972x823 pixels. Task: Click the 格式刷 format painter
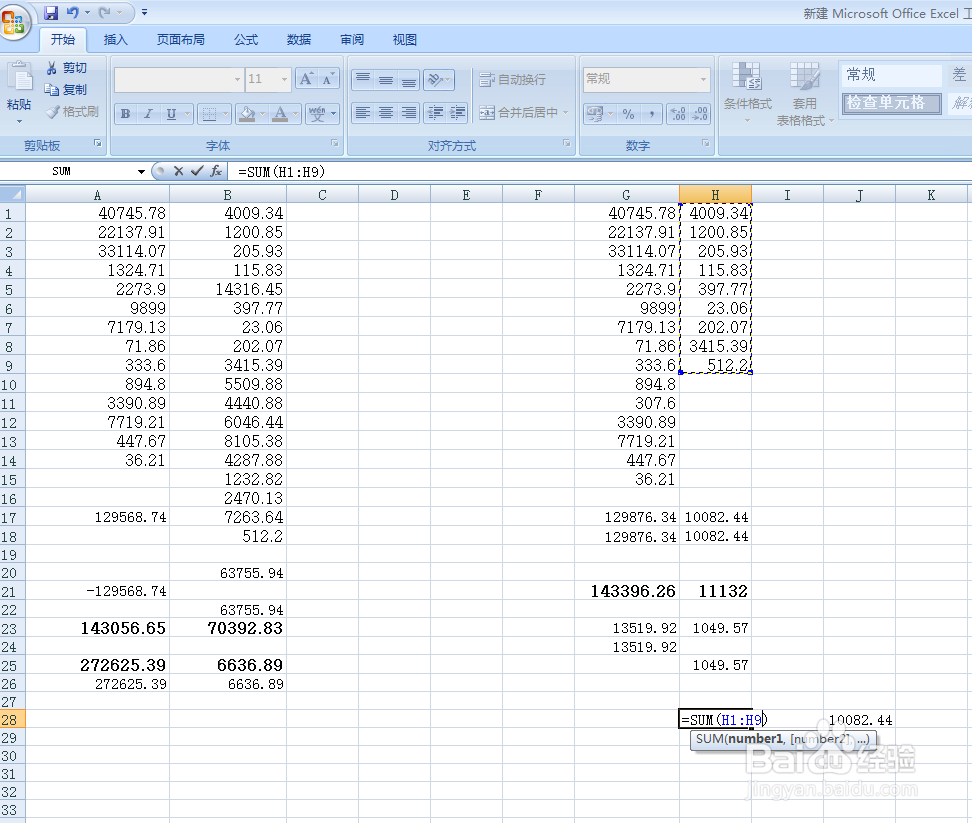(72, 112)
